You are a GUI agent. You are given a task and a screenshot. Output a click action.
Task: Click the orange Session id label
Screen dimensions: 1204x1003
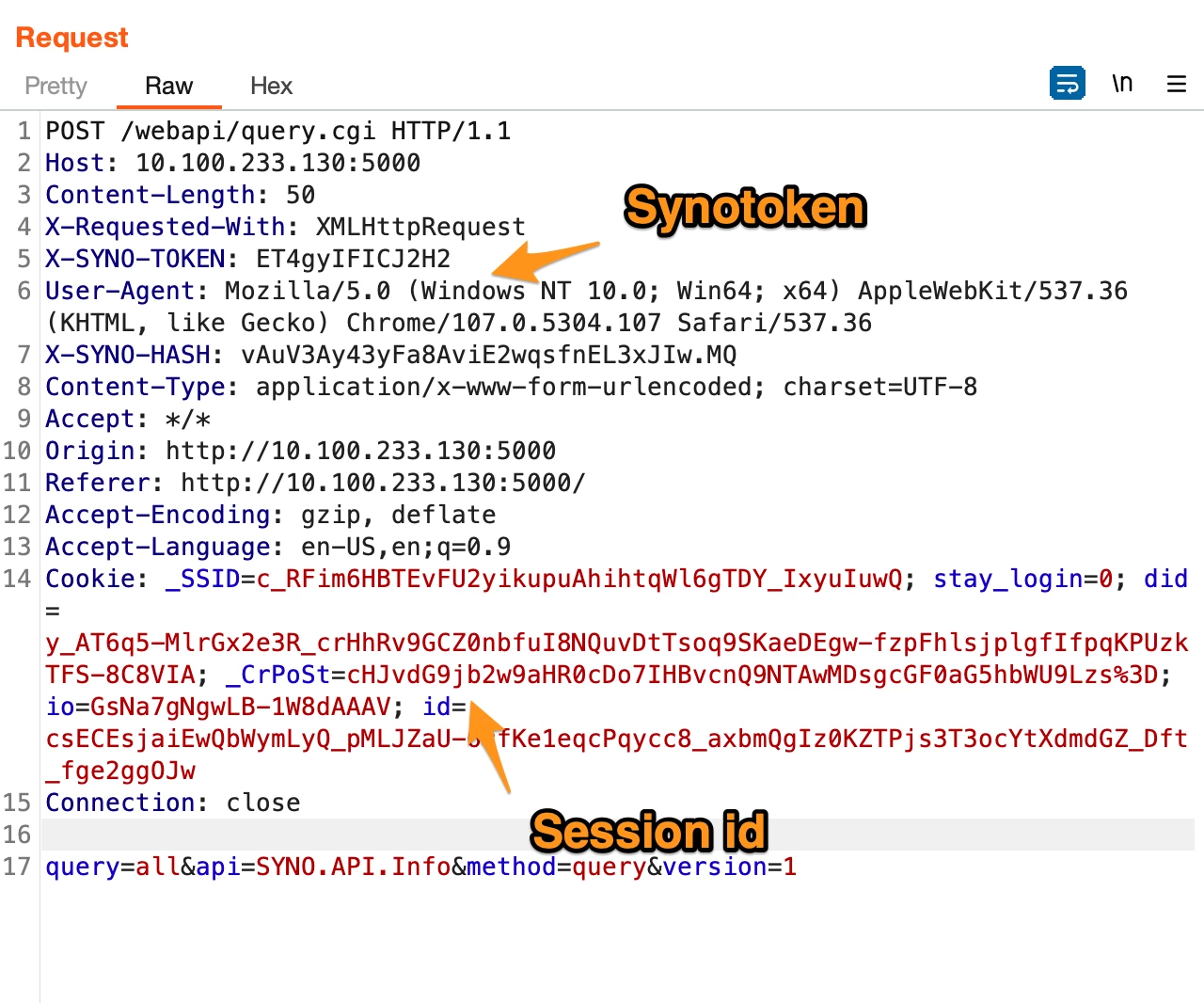click(648, 832)
